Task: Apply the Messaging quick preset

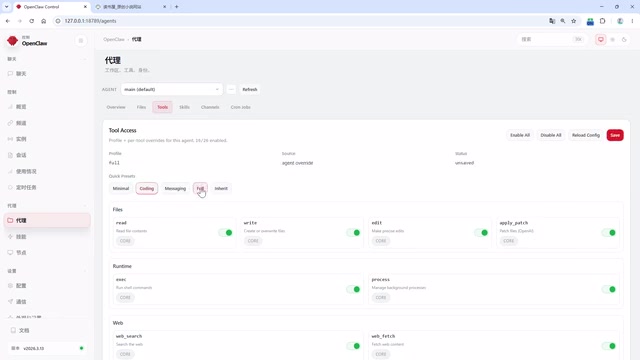Action: coord(175,189)
